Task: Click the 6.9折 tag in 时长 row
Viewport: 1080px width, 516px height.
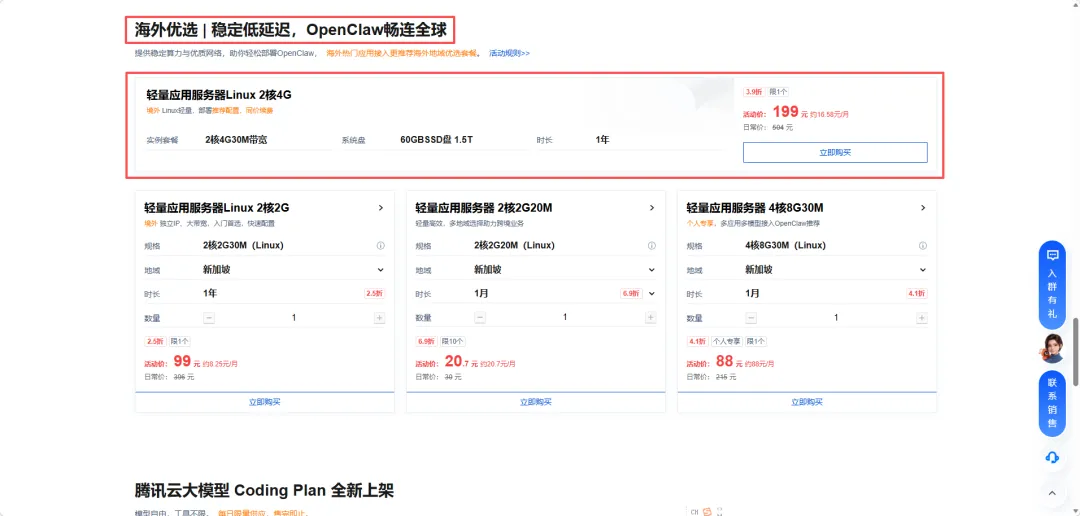Action: point(631,293)
